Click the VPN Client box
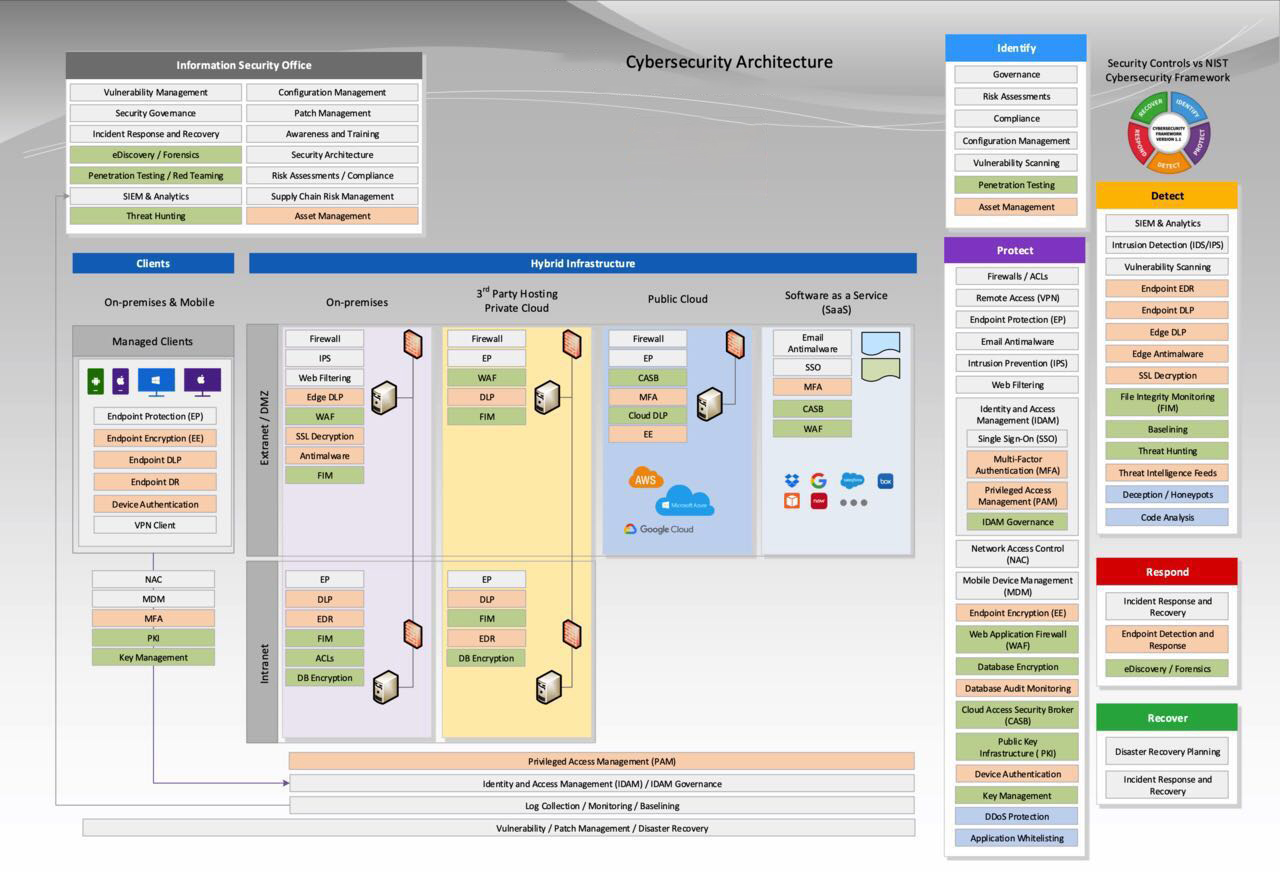1280x883 pixels. pos(155,525)
